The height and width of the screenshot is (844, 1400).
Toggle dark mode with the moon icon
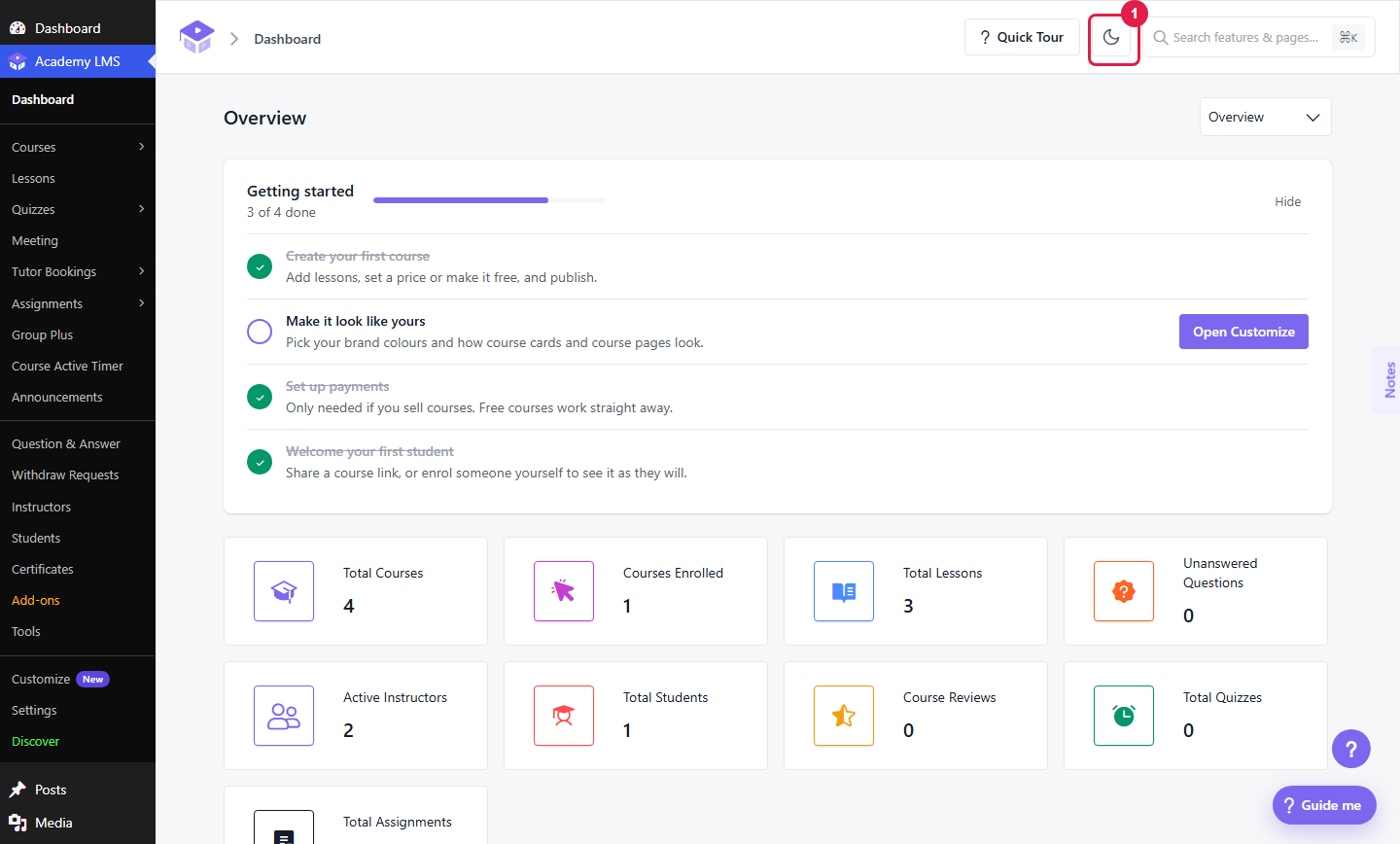point(1111,38)
